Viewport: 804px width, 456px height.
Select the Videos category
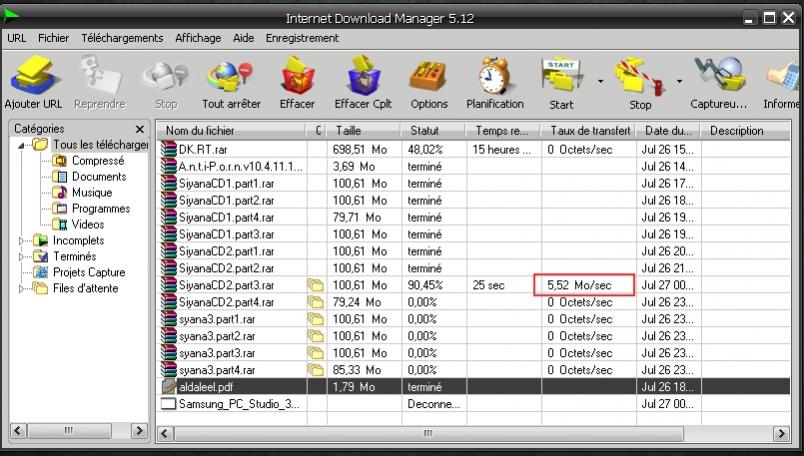[88, 224]
